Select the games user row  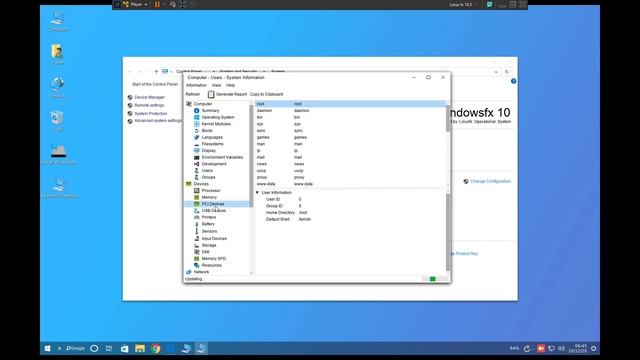click(350, 137)
